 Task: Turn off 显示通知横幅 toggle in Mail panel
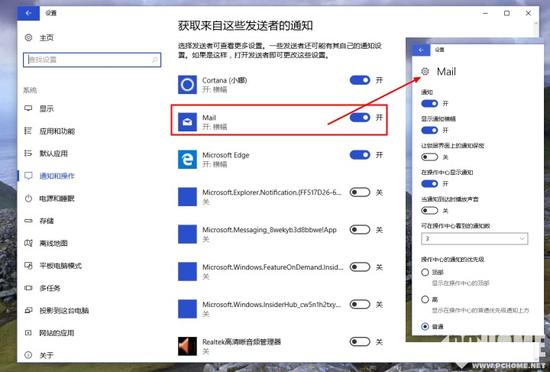click(430, 130)
